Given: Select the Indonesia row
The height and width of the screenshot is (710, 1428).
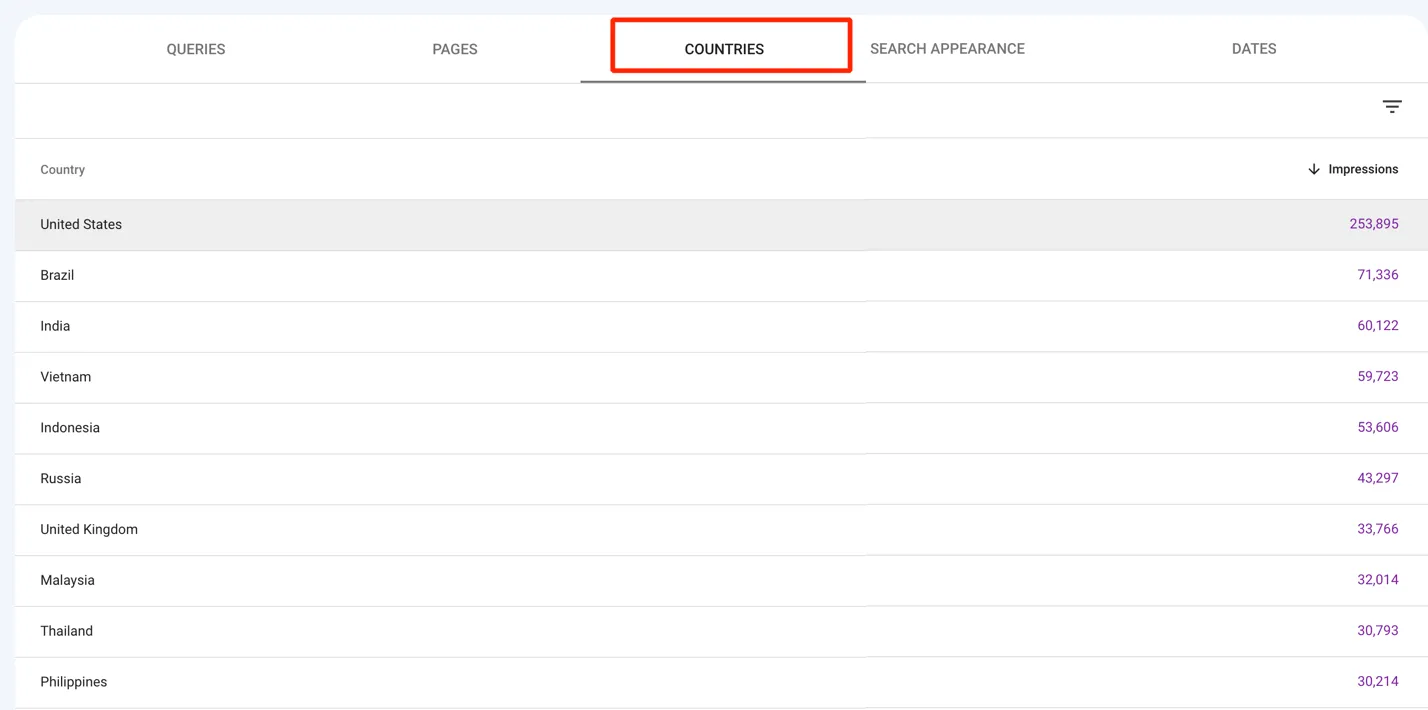Looking at the screenshot, I should (x=70, y=428).
